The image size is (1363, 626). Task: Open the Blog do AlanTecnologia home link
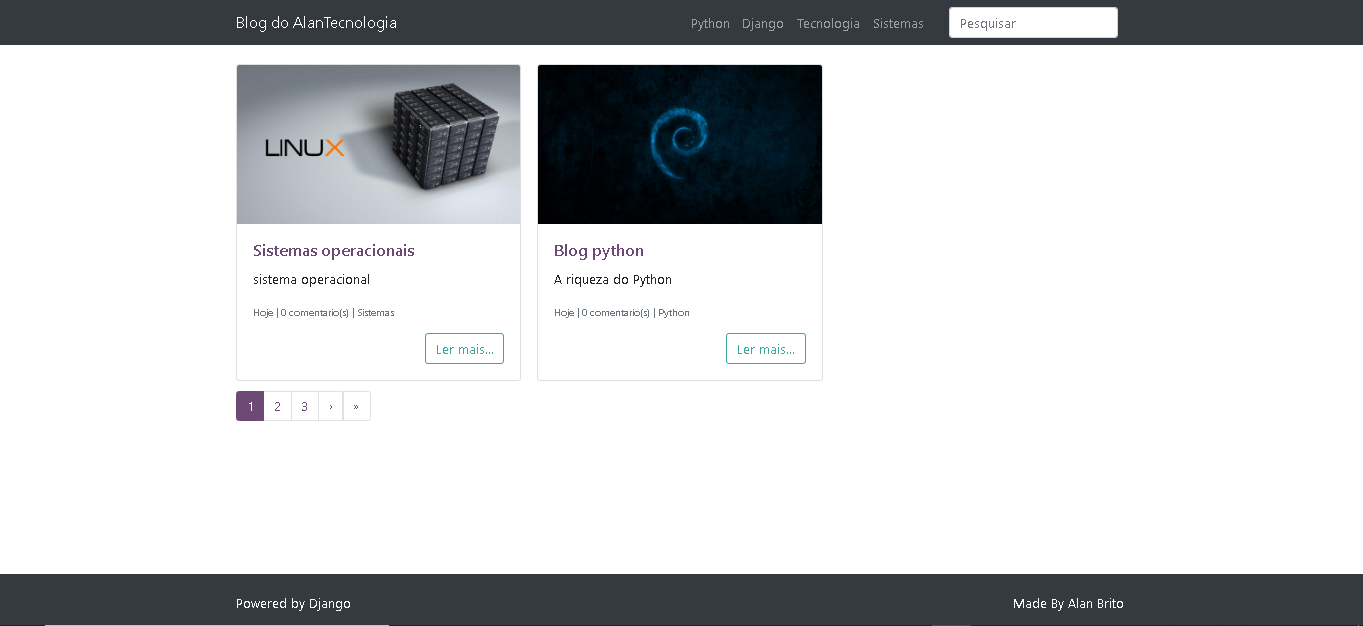316,22
